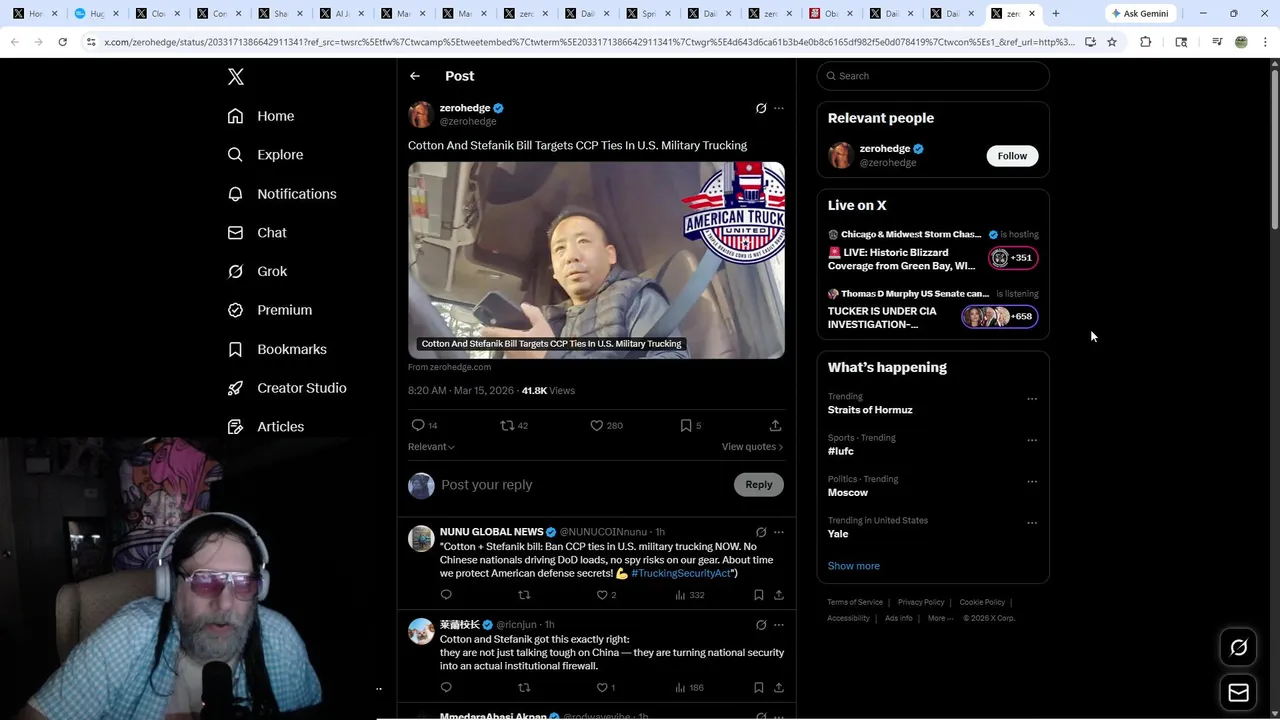Click Ask Gemini button
The height and width of the screenshot is (720, 1280).
(1140, 14)
